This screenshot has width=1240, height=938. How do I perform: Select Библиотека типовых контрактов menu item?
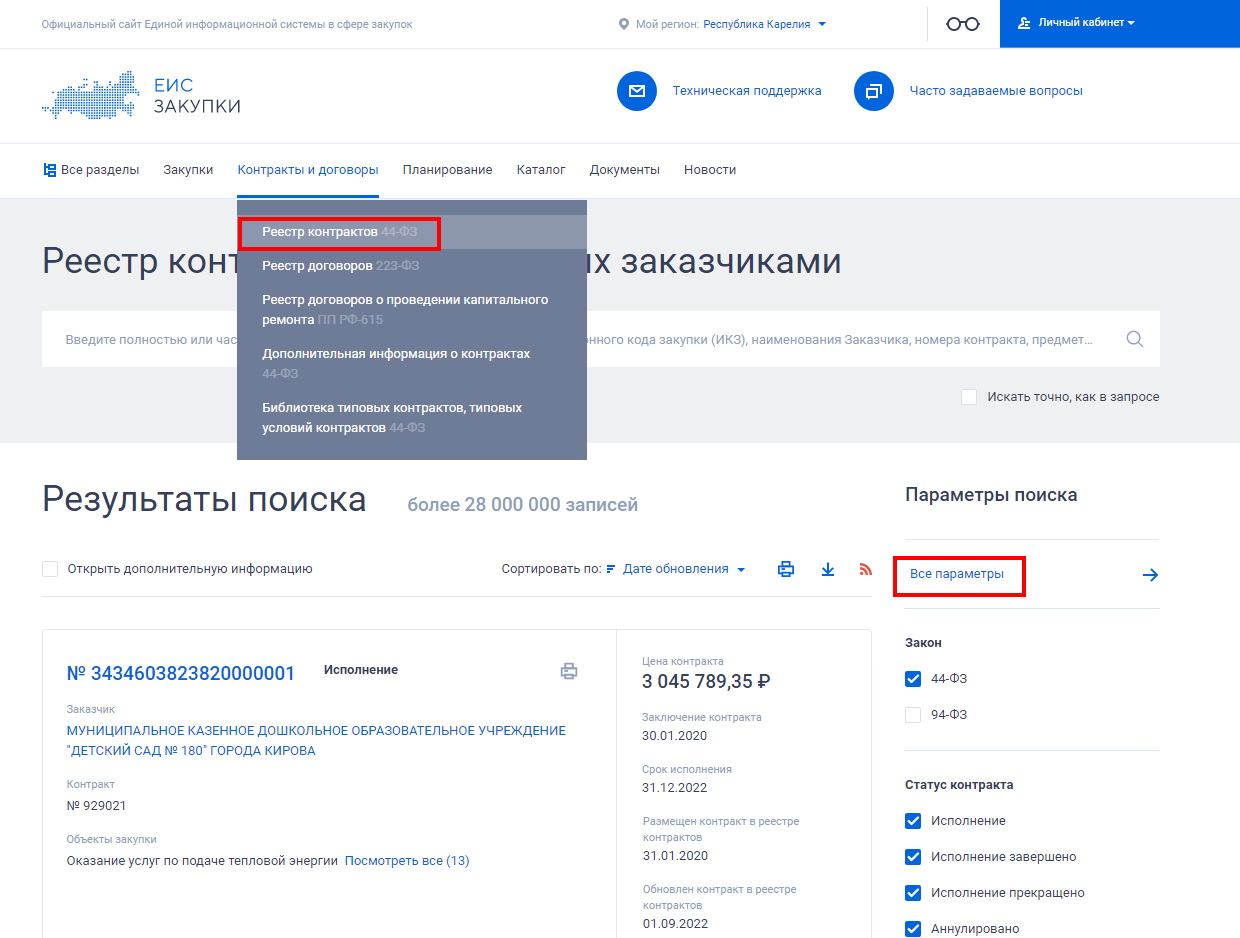(412, 418)
